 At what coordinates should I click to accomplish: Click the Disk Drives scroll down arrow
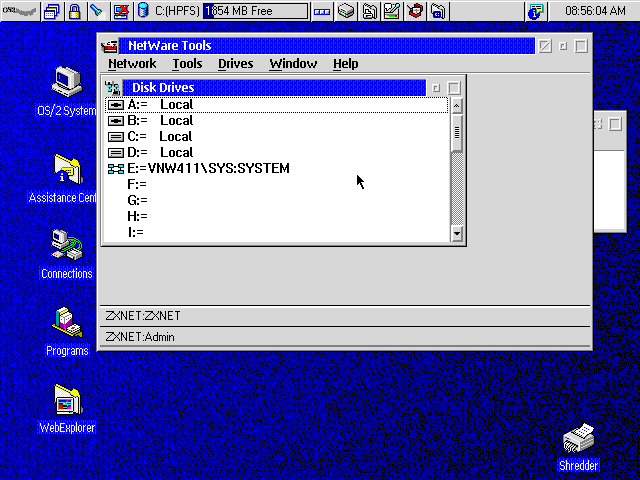[x=457, y=233]
